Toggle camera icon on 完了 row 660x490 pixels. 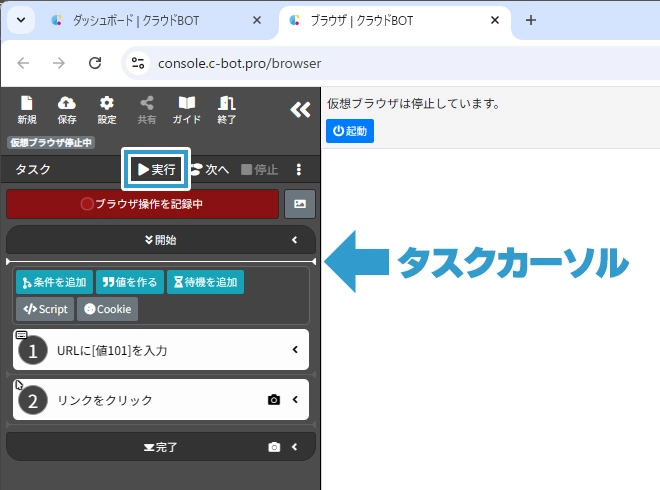[x=274, y=447]
